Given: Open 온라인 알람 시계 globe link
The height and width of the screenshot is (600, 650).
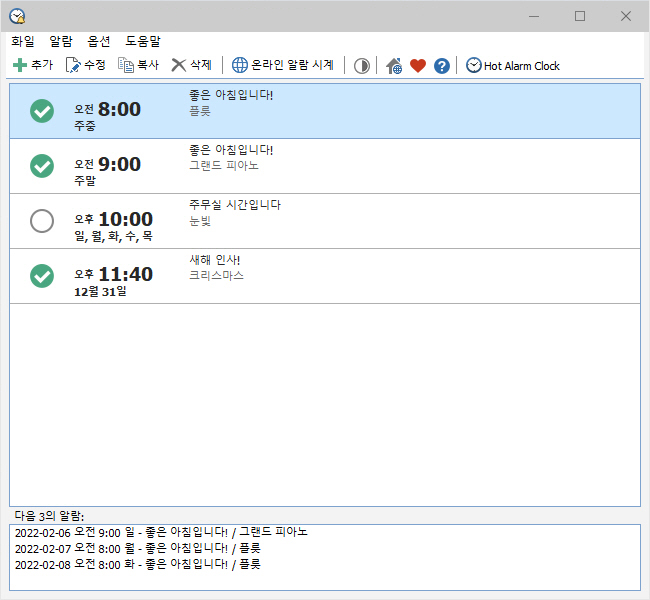Looking at the screenshot, I should point(282,65).
